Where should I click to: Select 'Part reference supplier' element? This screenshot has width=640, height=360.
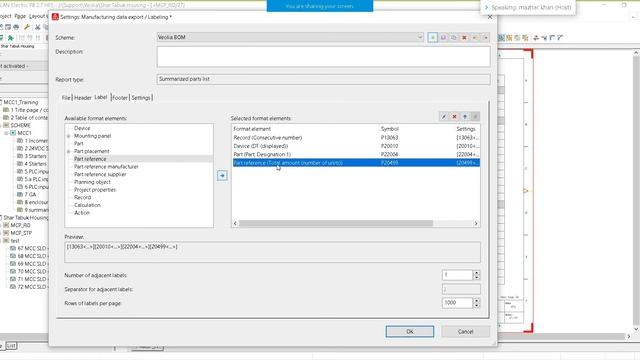[x=100, y=175]
